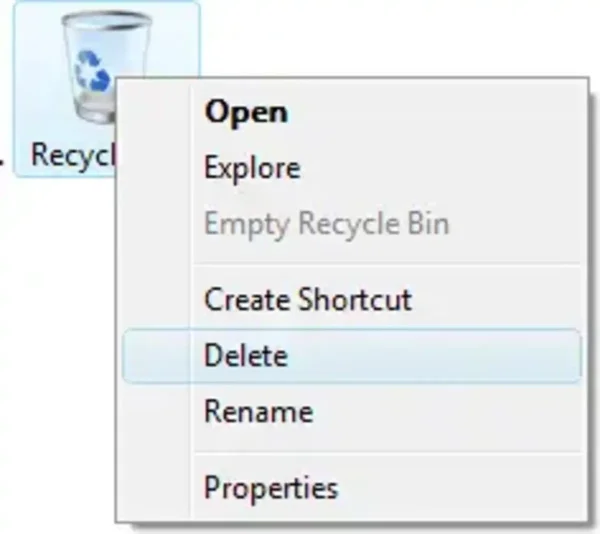Choose Open from the context menu
This screenshot has height=534, width=600.
pyautogui.click(x=246, y=111)
